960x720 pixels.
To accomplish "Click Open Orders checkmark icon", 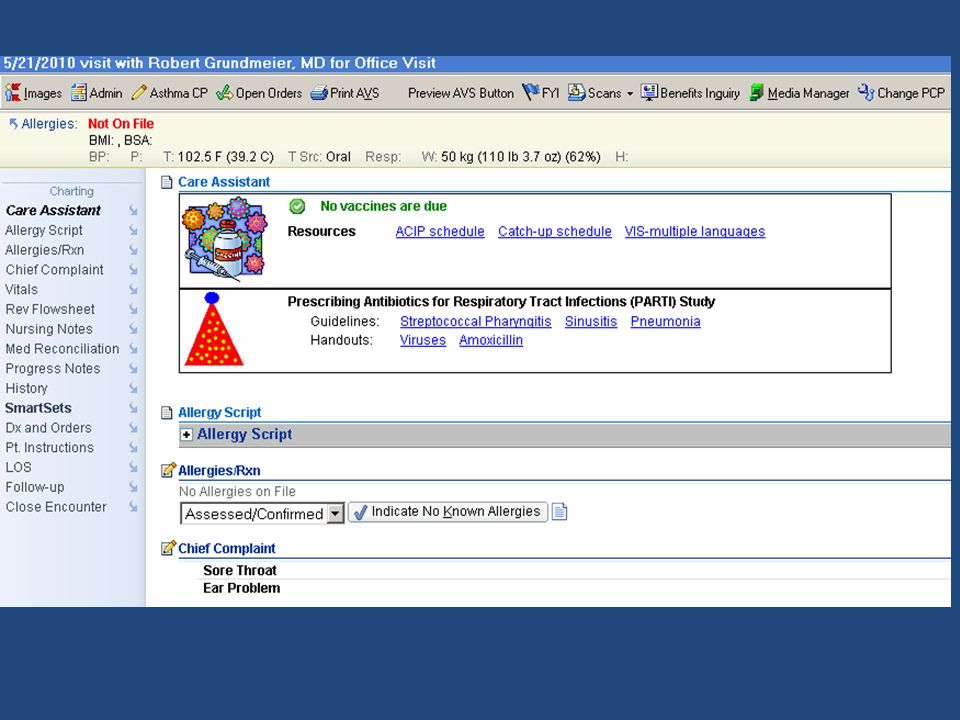I will [x=224, y=92].
